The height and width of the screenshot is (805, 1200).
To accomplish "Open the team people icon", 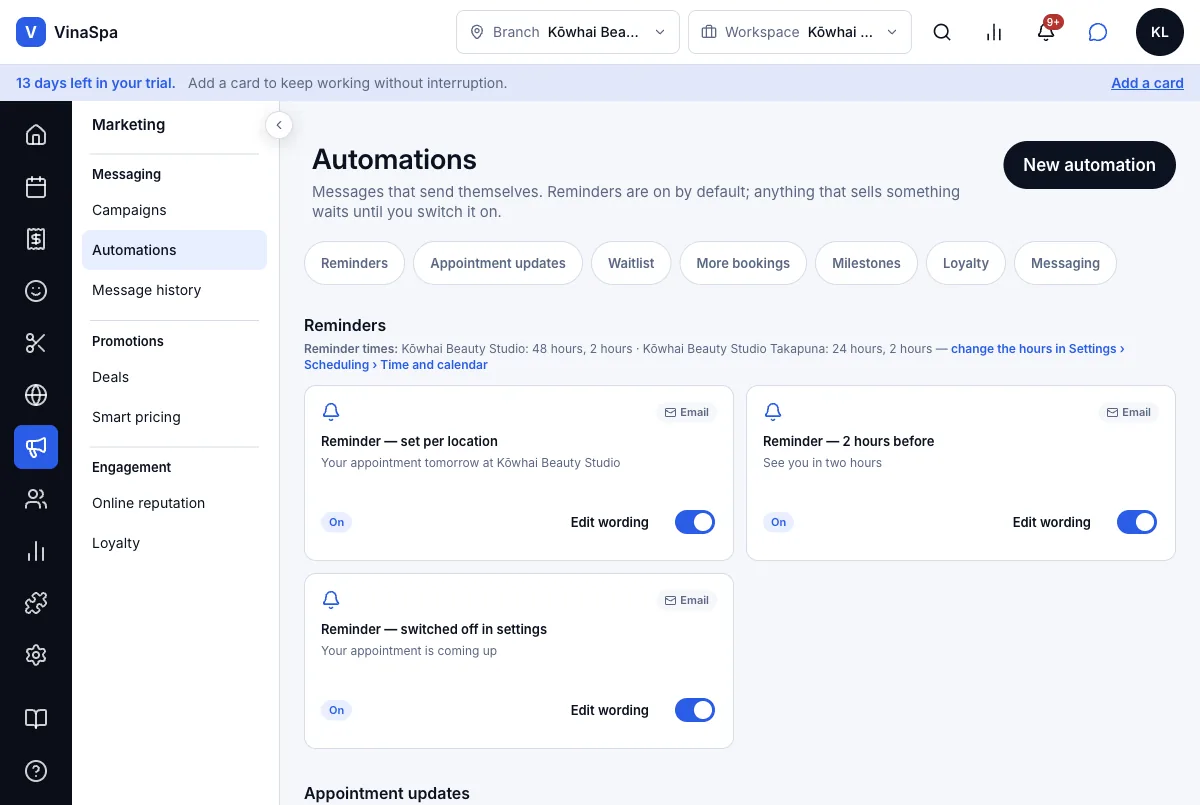I will click(x=36, y=499).
